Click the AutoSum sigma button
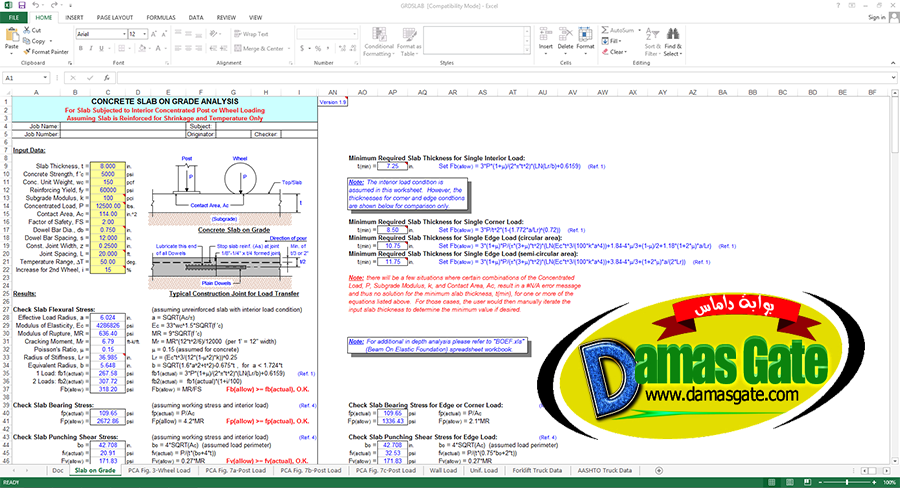Screen dimensions: 900x488 coord(618,30)
